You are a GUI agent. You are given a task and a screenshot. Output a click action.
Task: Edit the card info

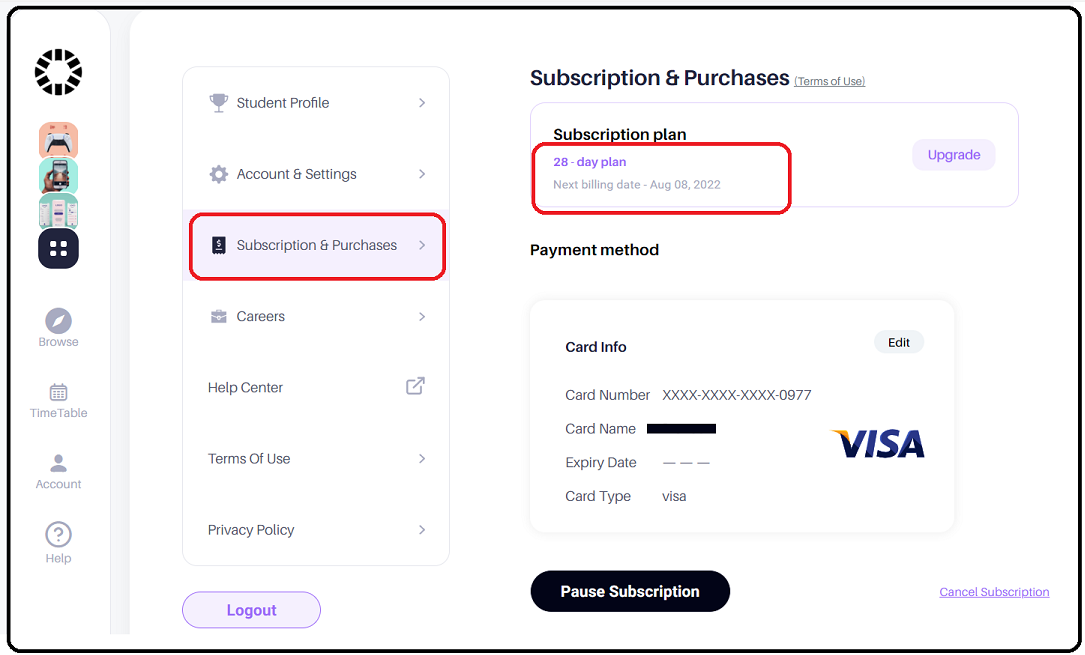point(899,342)
